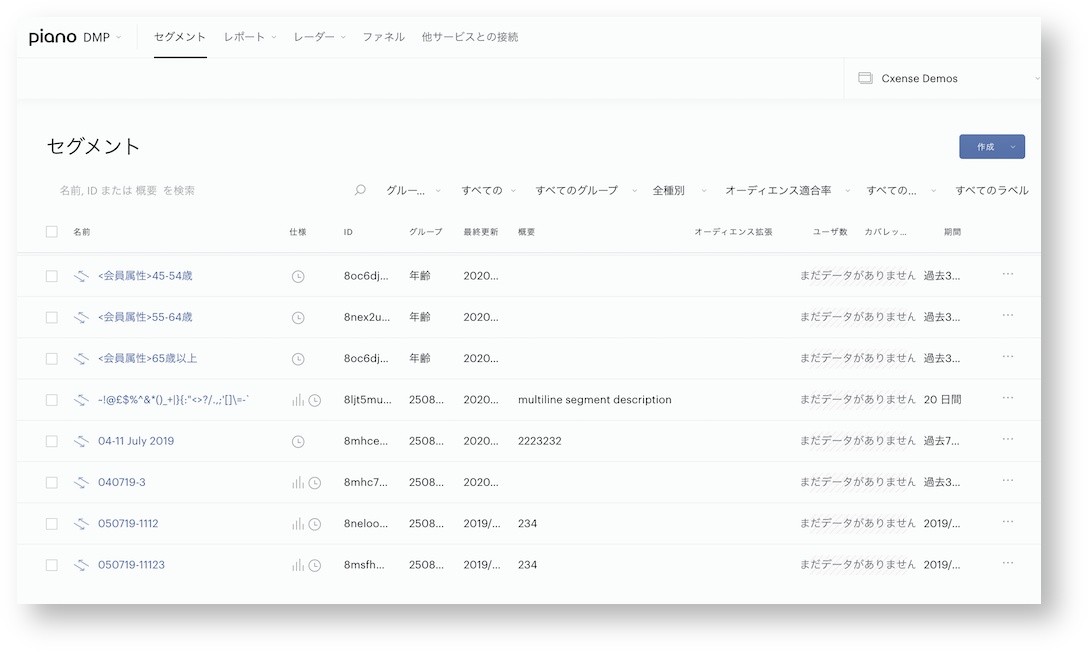Click the segment icon beside 050719-1112
Screen dimensions: 1089x652
81,524
